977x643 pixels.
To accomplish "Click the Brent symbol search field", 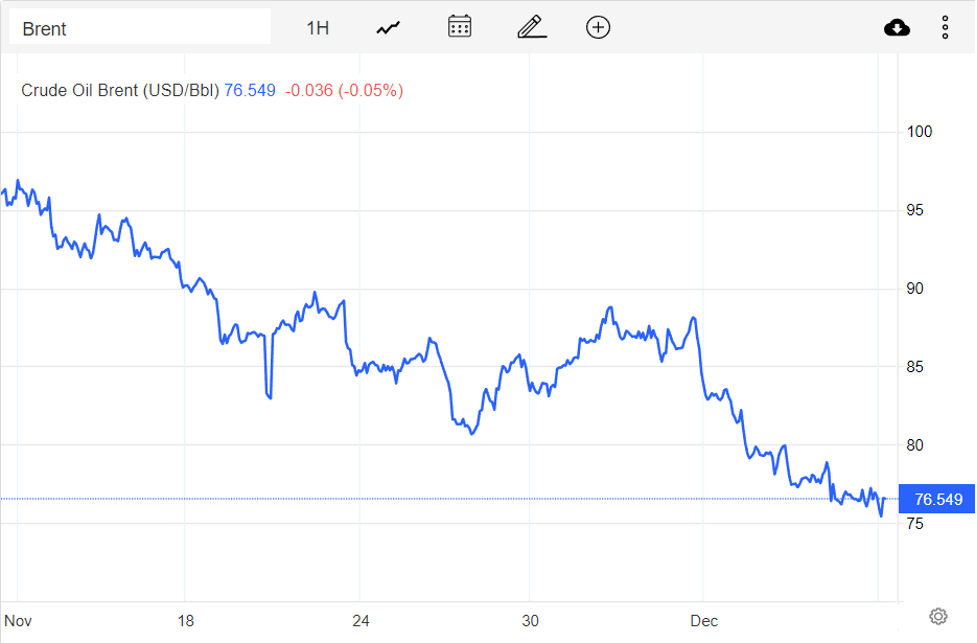I will pyautogui.click(x=140, y=28).
